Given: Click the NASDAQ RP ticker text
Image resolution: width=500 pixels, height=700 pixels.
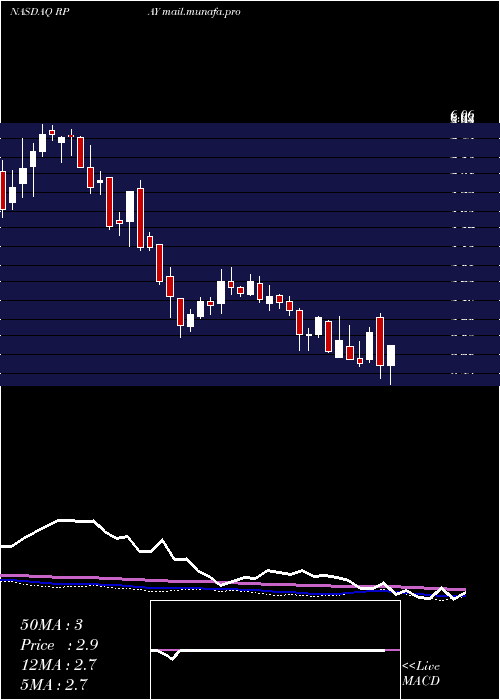Looking at the screenshot, I should (39, 12).
